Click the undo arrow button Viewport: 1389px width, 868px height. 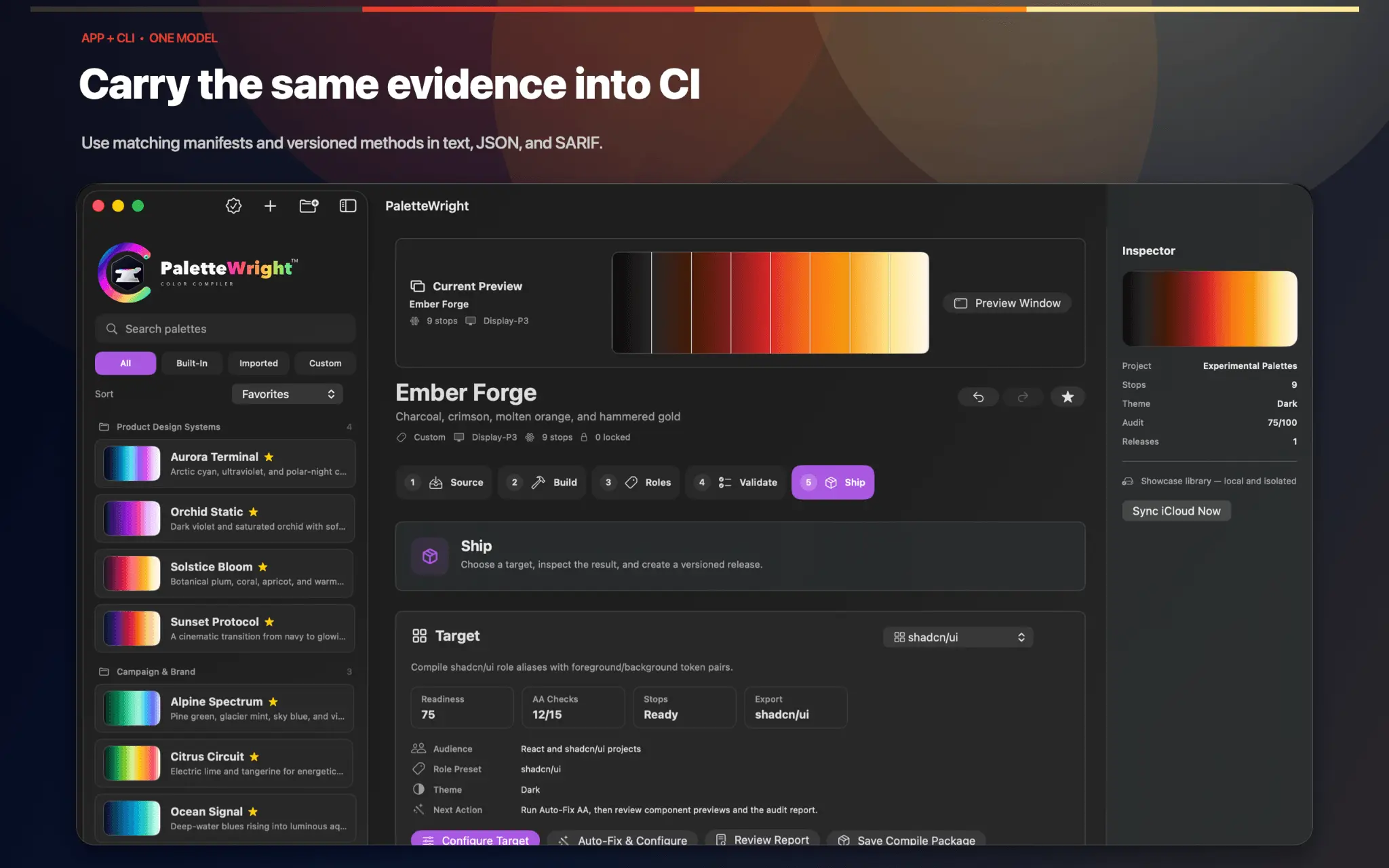click(x=978, y=397)
